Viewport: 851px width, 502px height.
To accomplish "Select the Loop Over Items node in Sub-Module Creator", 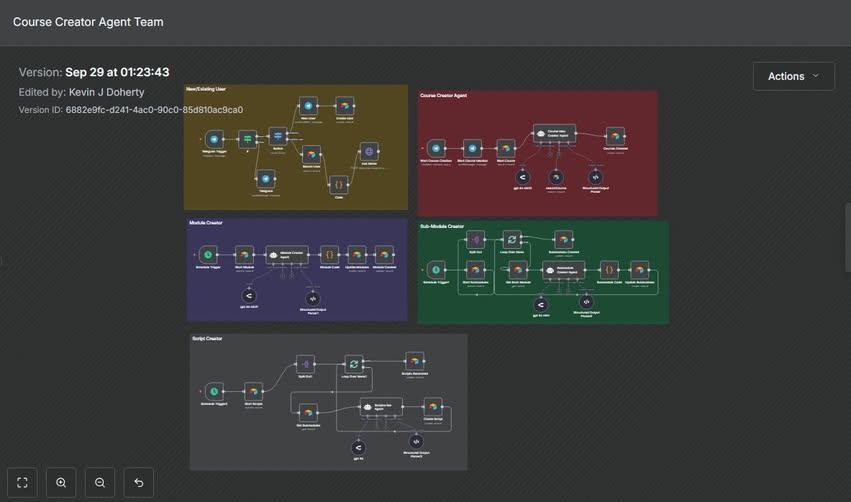I will click(x=512, y=239).
